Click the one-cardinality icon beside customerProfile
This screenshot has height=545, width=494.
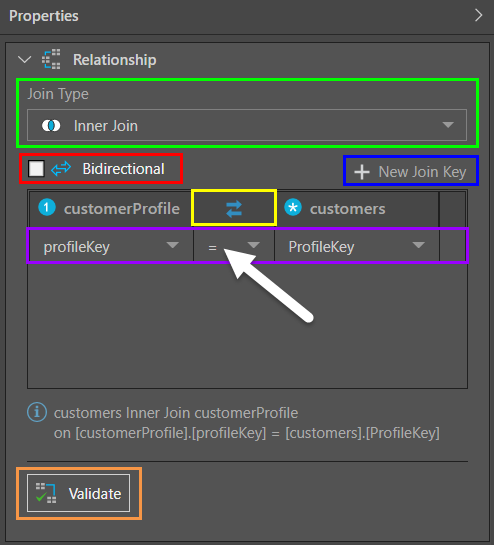(47, 208)
